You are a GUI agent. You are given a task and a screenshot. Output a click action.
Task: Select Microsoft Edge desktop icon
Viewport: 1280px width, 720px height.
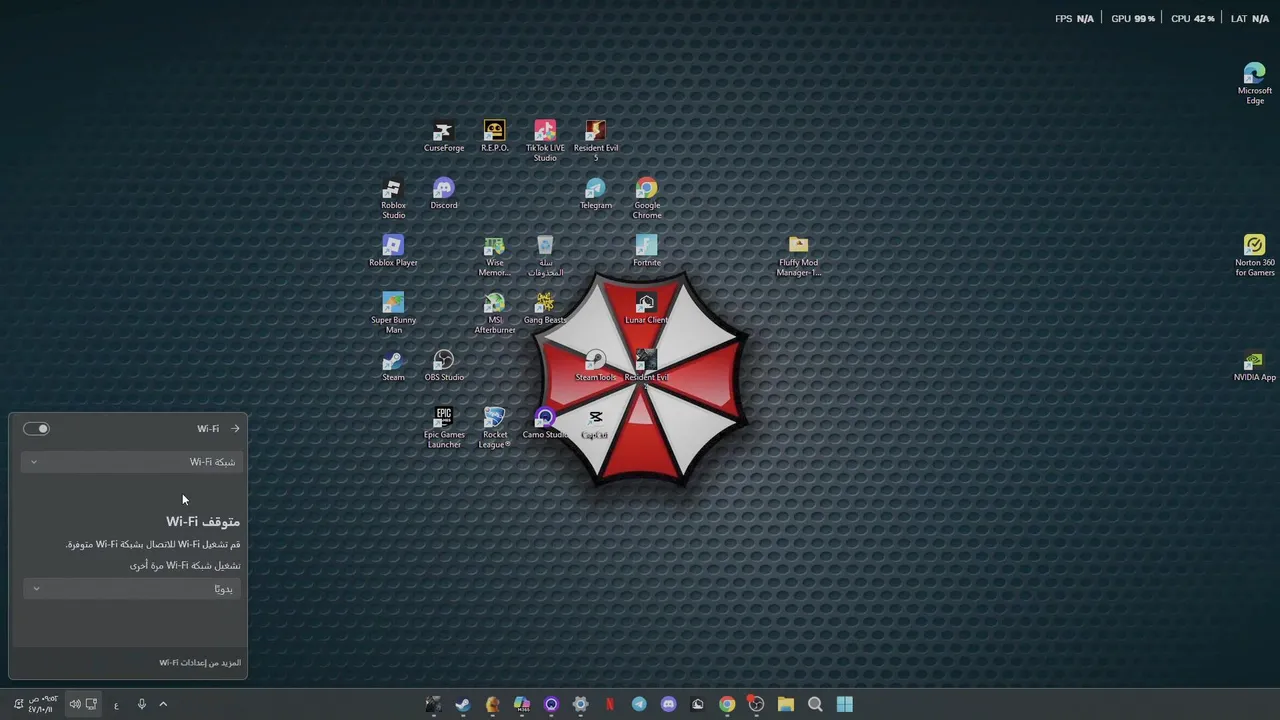1254,84
